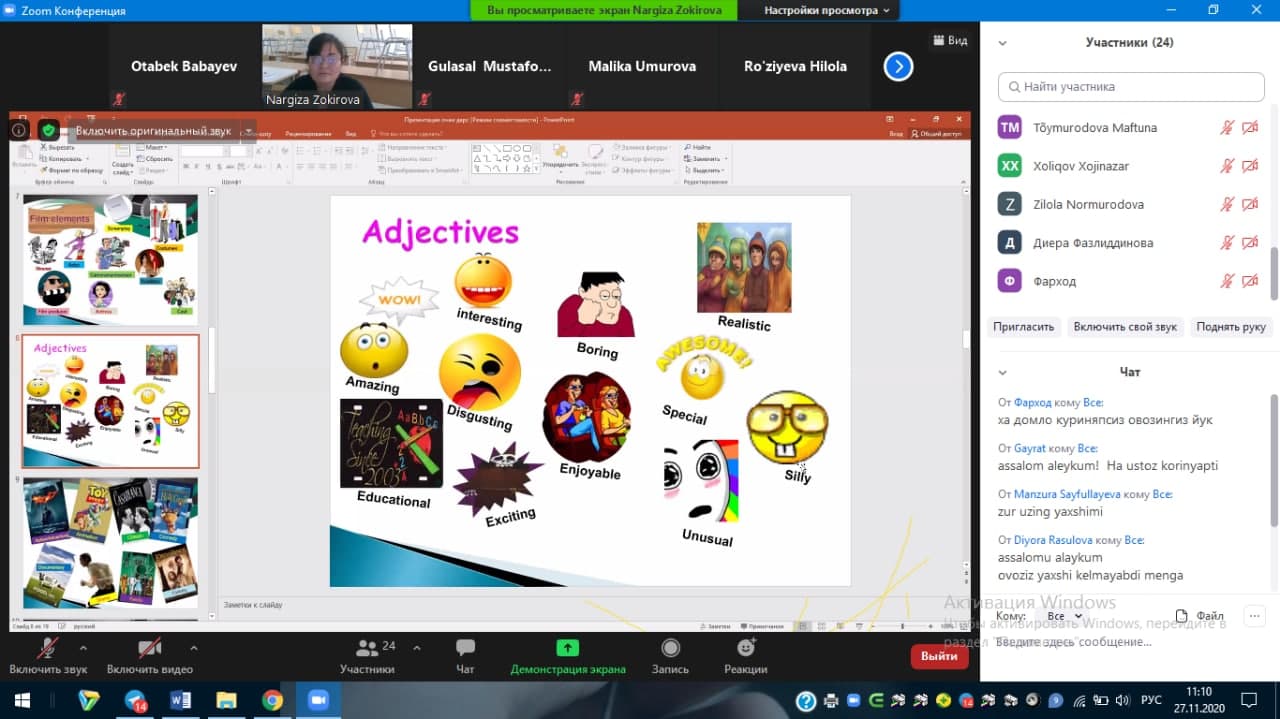
Task: Click the TM avatar of Tõymurodova Maftuna
Action: pos(1010,128)
